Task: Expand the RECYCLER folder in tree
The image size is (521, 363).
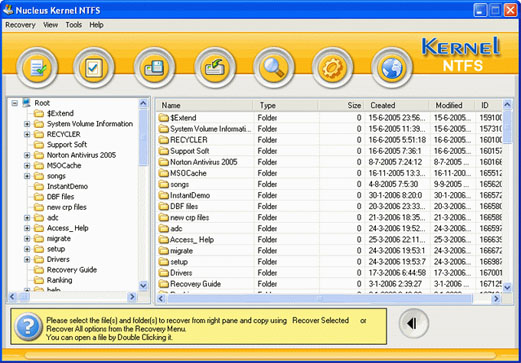Action: click(x=27, y=134)
